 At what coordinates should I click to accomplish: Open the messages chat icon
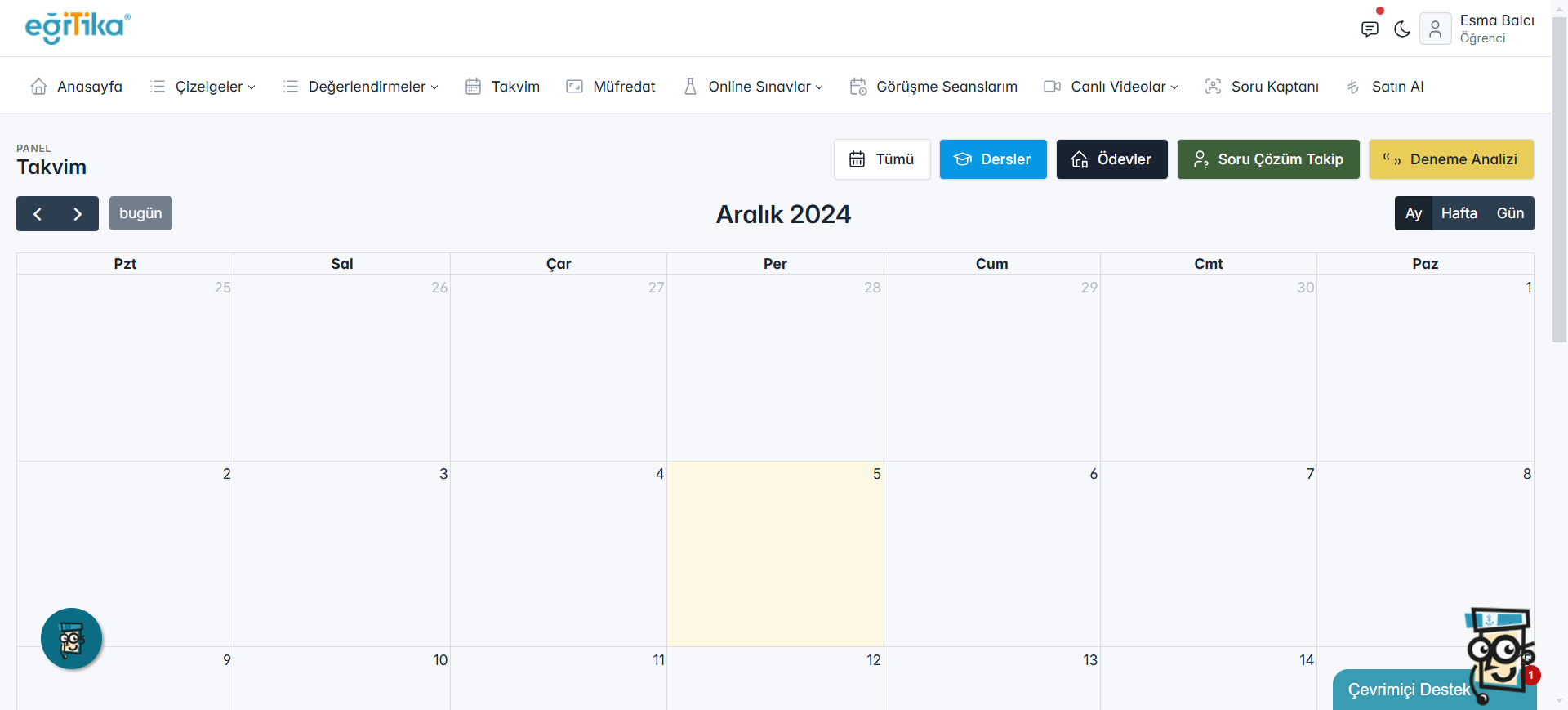(x=1370, y=29)
